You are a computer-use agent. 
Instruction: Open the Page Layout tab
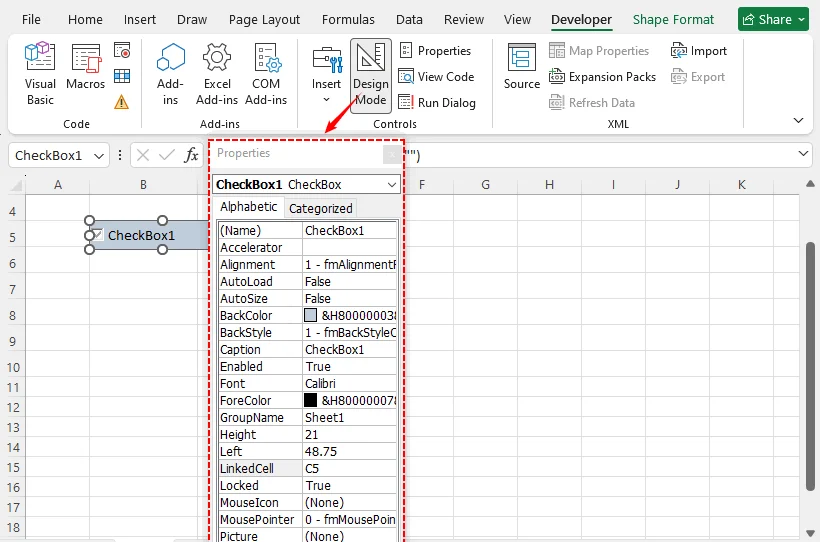click(264, 20)
